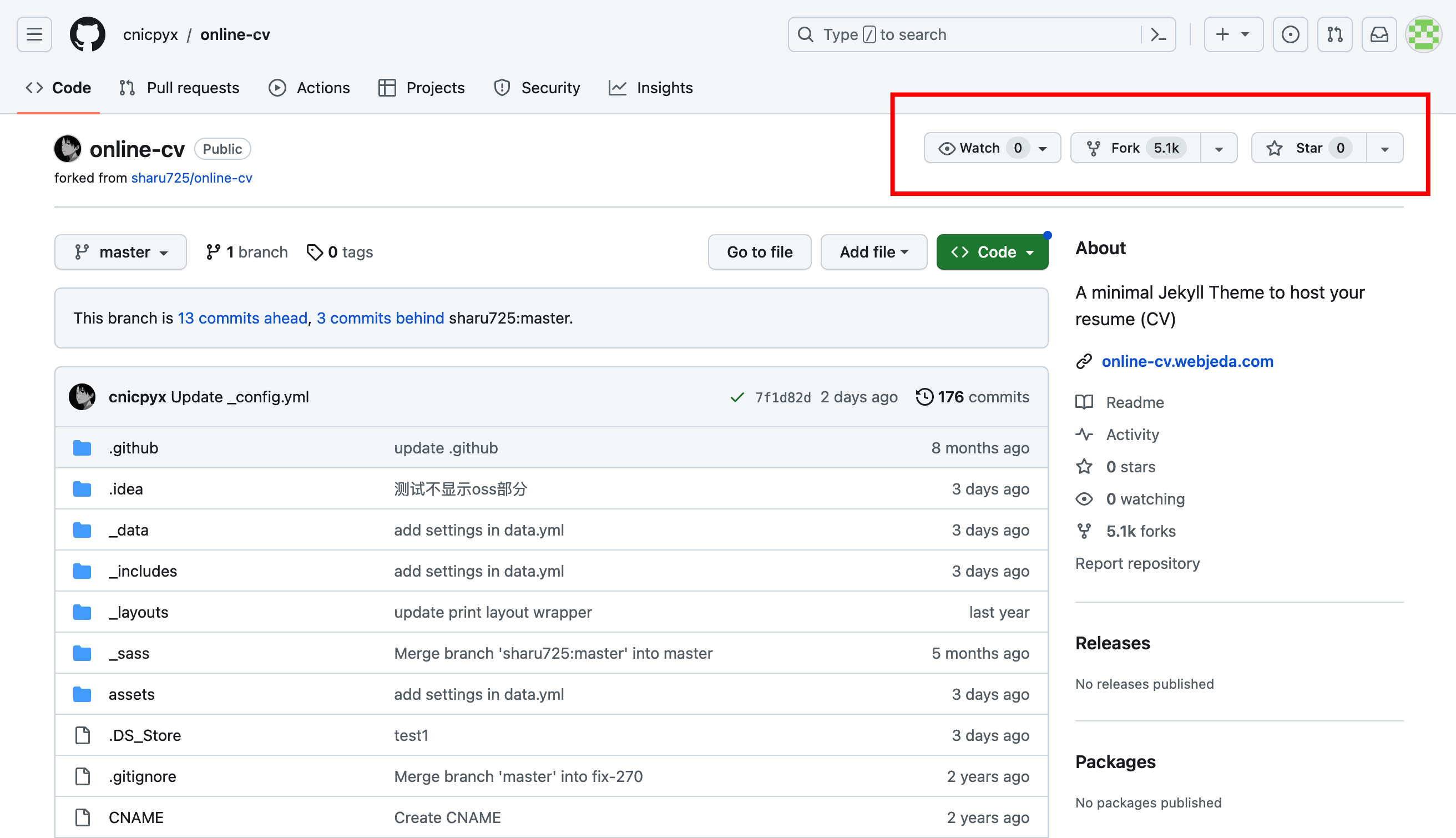Open commit hash 7f1d82d
Image resolution: width=1456 pixels, height=838 pixels.
783,398
